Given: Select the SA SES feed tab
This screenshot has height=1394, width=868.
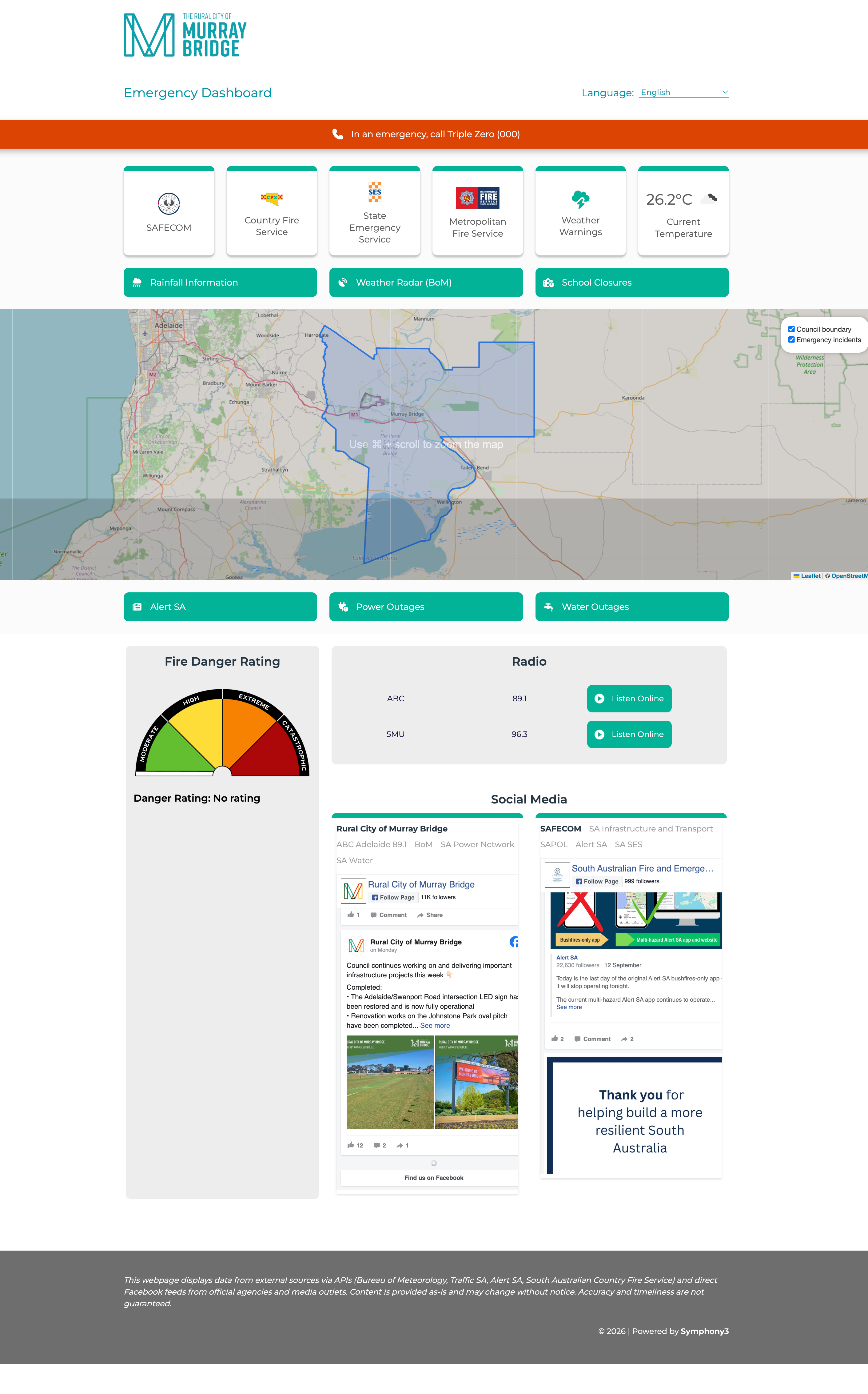Looking at the screenshot, I should coord(628,844).
